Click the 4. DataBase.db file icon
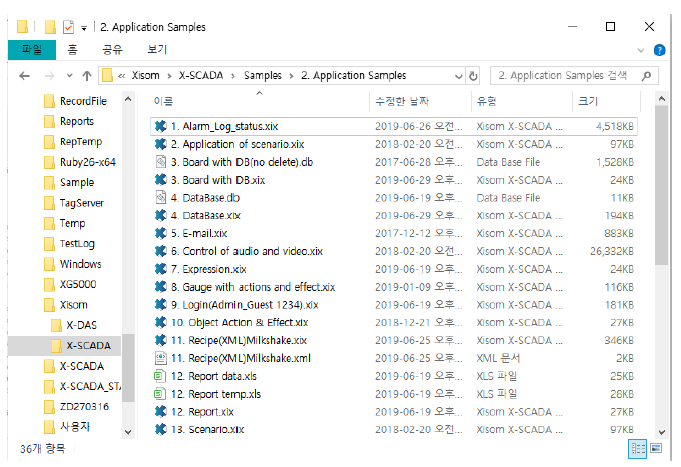The height and width of the screenshot is (467, 681). 160,197
